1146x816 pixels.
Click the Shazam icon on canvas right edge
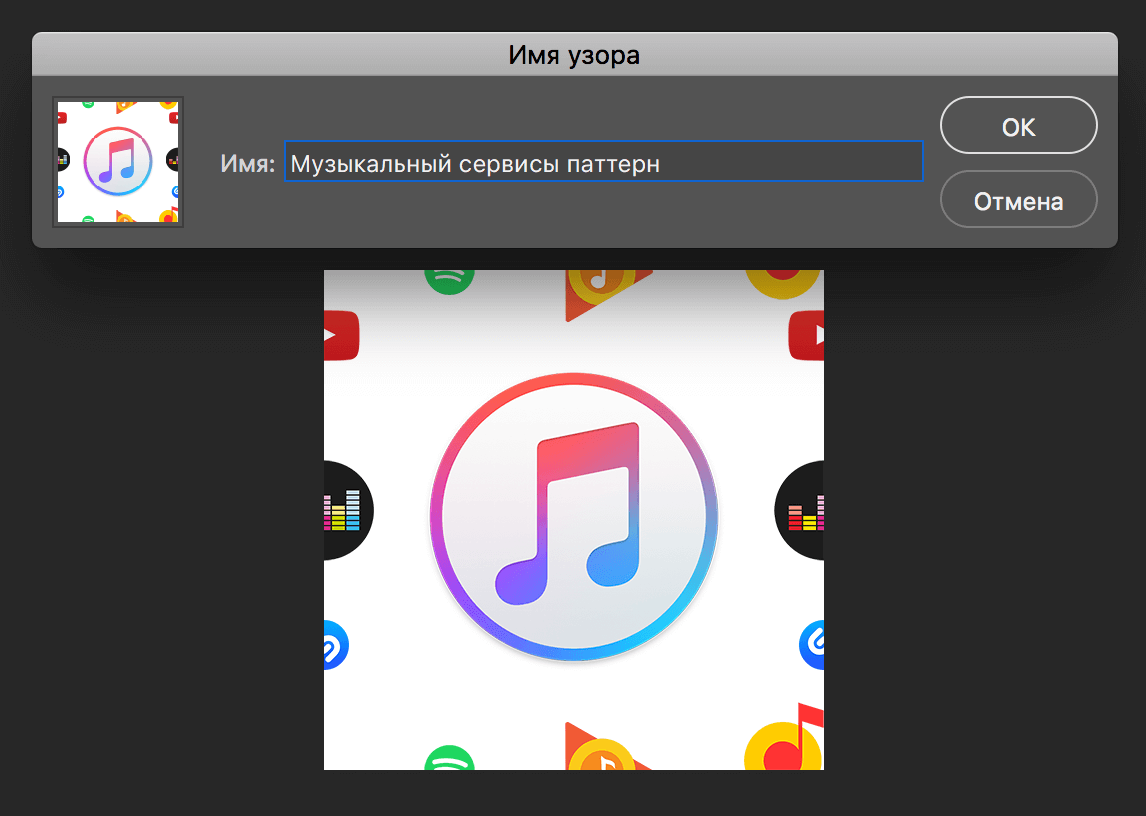pos(812,645)
